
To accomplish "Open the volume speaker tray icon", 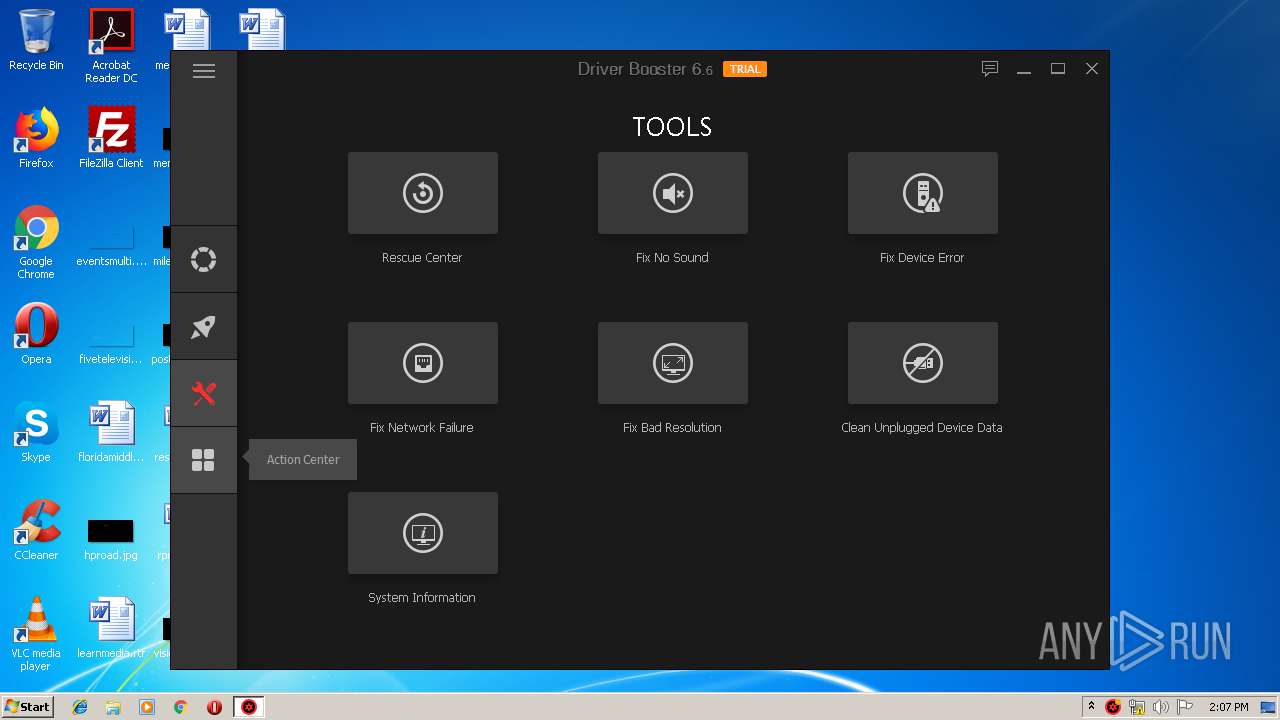I will [1161, 707].
